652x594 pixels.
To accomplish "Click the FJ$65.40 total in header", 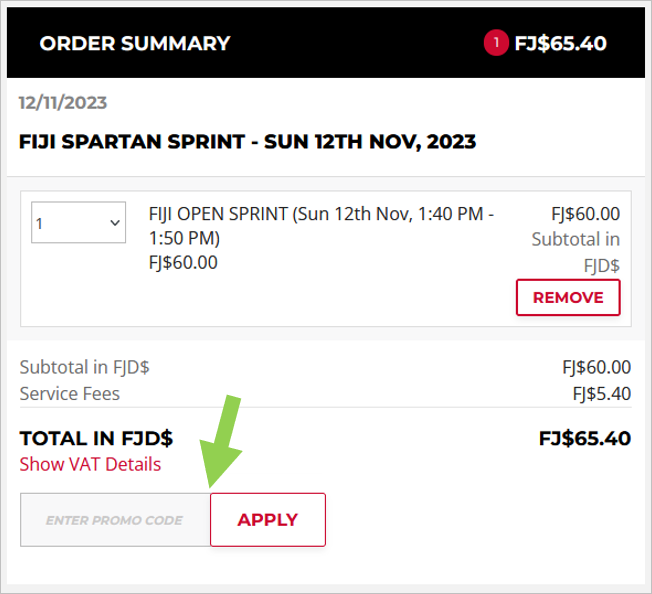I will point(561,43).
